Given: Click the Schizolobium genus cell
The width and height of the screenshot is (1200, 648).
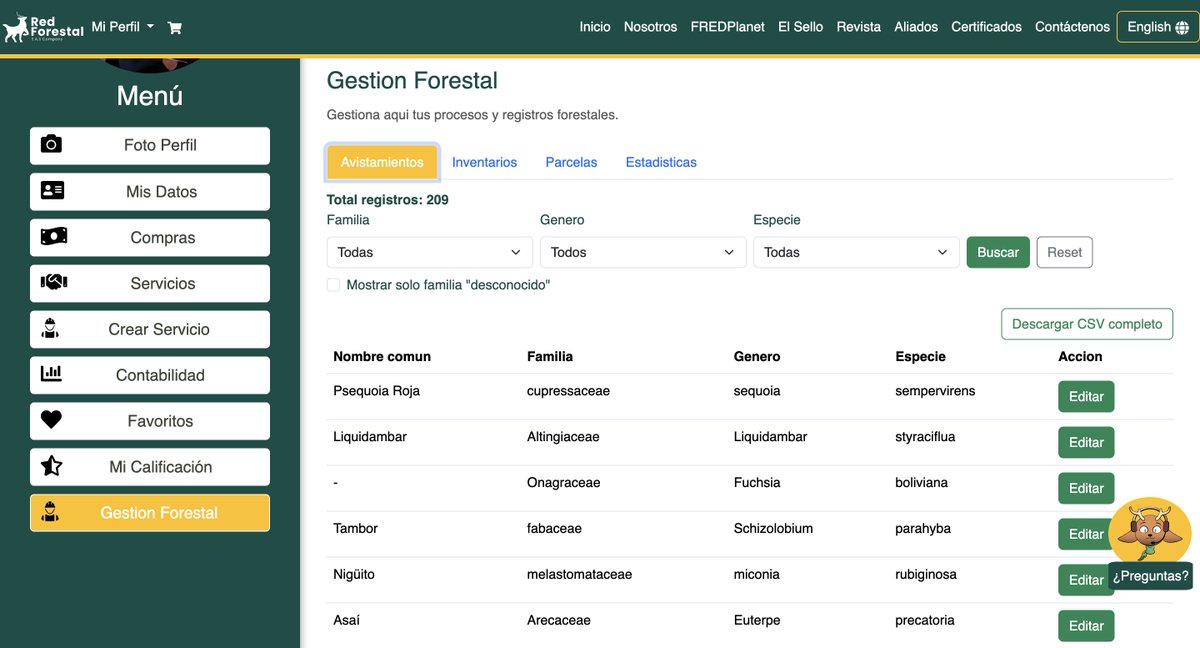Looking at the screenshot, I should coord(773,528).
